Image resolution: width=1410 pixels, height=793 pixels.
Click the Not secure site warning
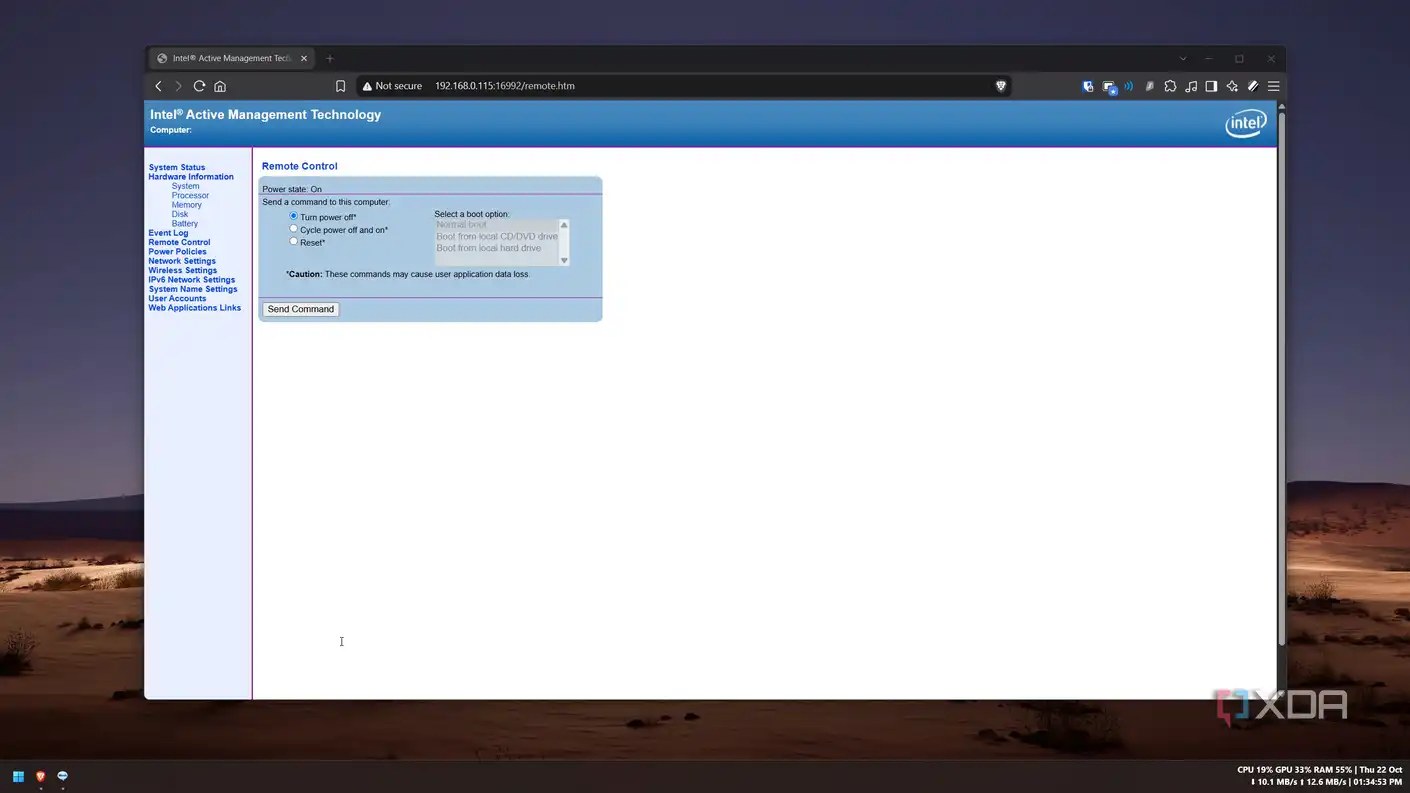click(x=392, y=86)
